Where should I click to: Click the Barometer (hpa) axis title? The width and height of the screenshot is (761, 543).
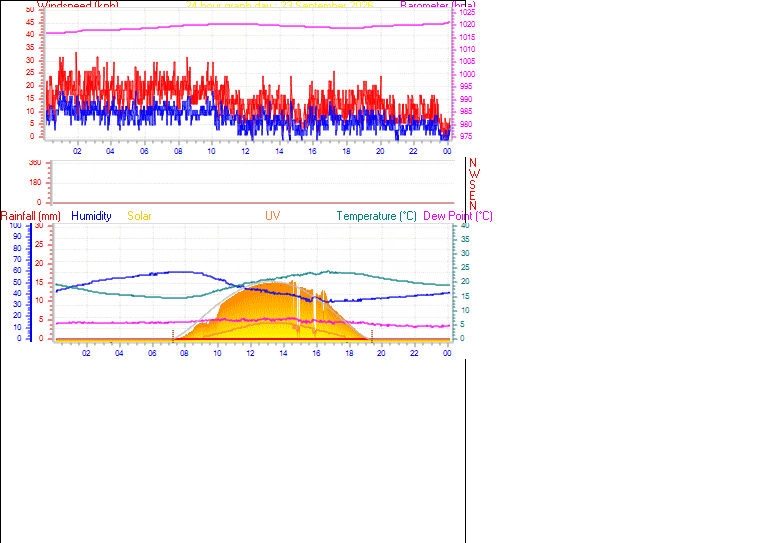click(x=438, y=5)
